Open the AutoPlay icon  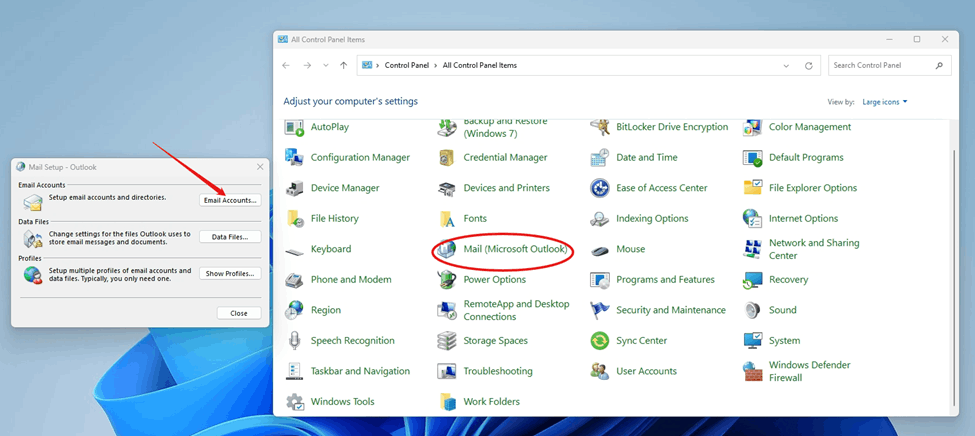pos(294,127)
